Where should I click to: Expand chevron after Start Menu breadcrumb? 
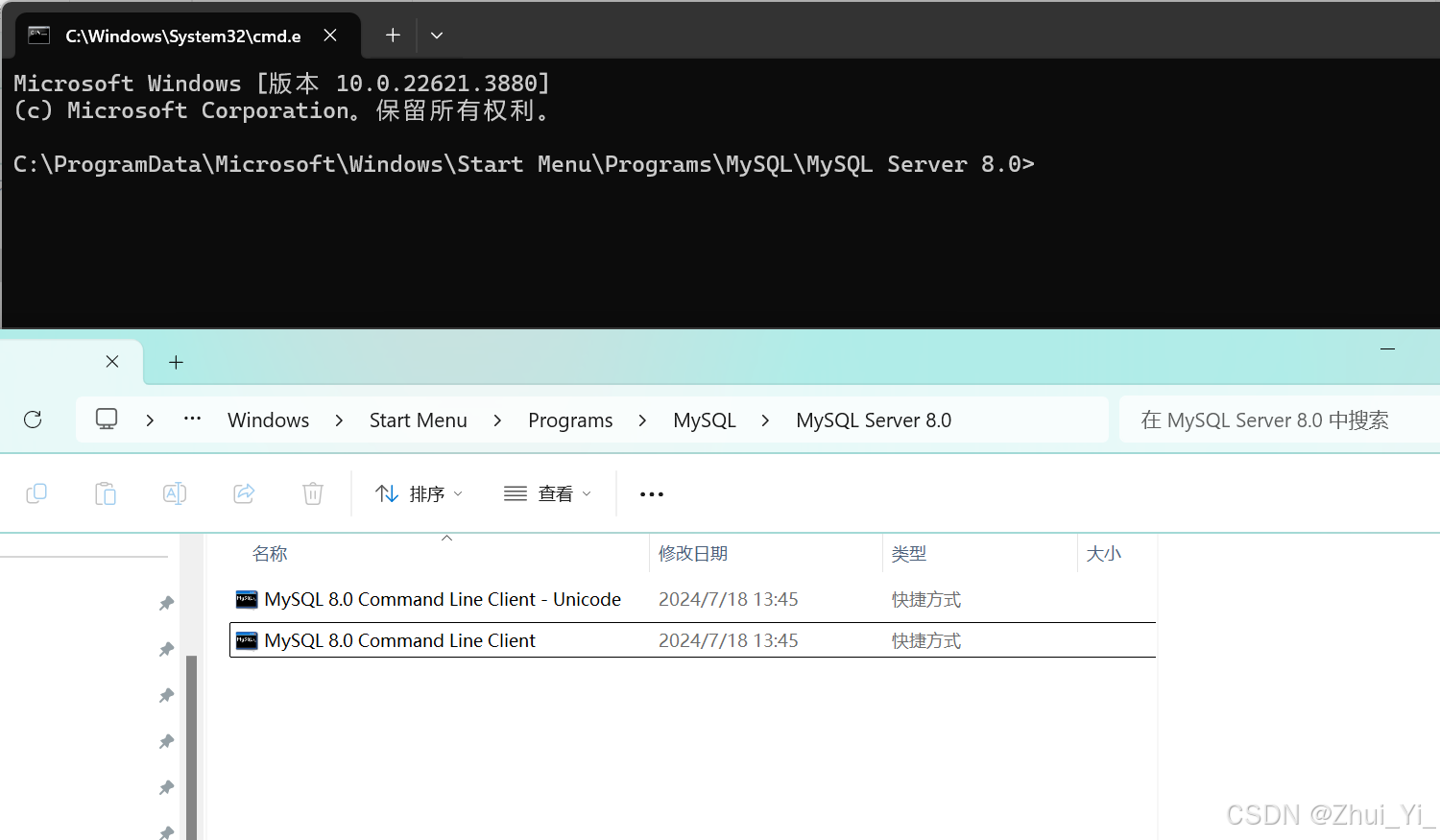pos(497,420)
